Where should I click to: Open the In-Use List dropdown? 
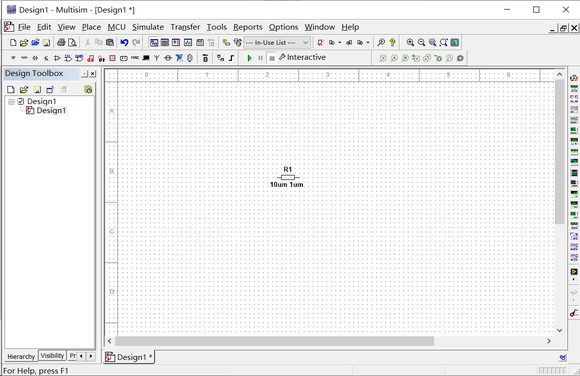click(277, 43)
